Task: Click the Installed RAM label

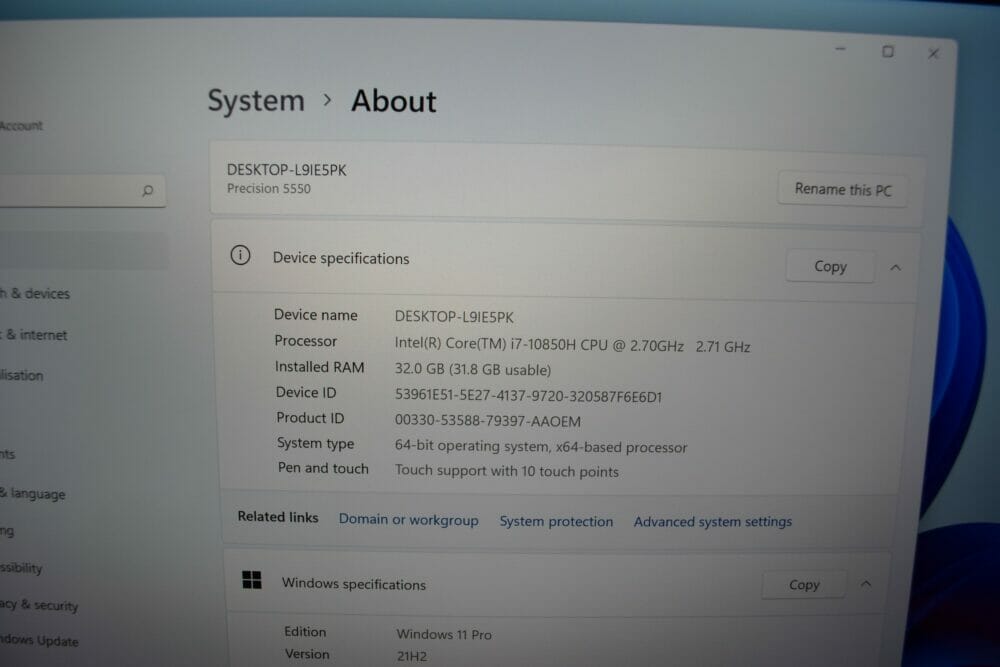Action: click(320, 367)
